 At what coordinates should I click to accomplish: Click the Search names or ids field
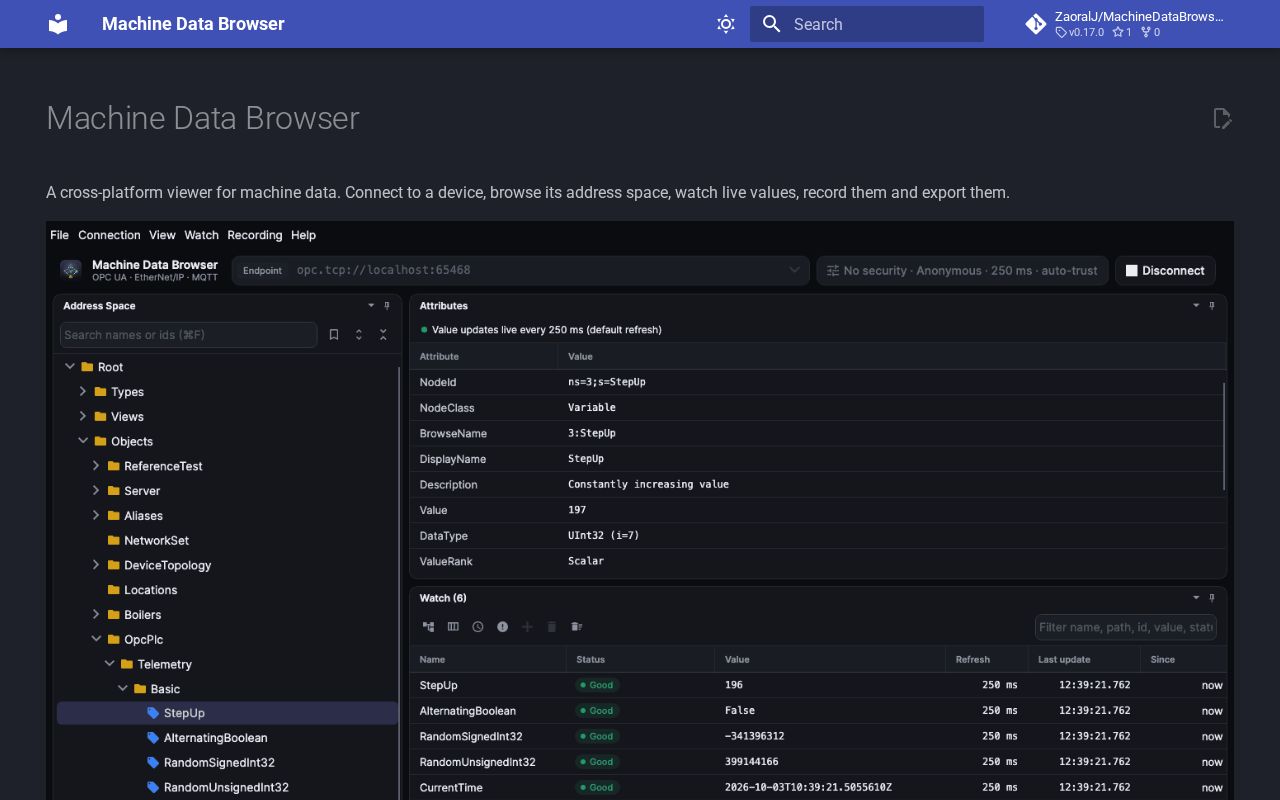(189, 335)
